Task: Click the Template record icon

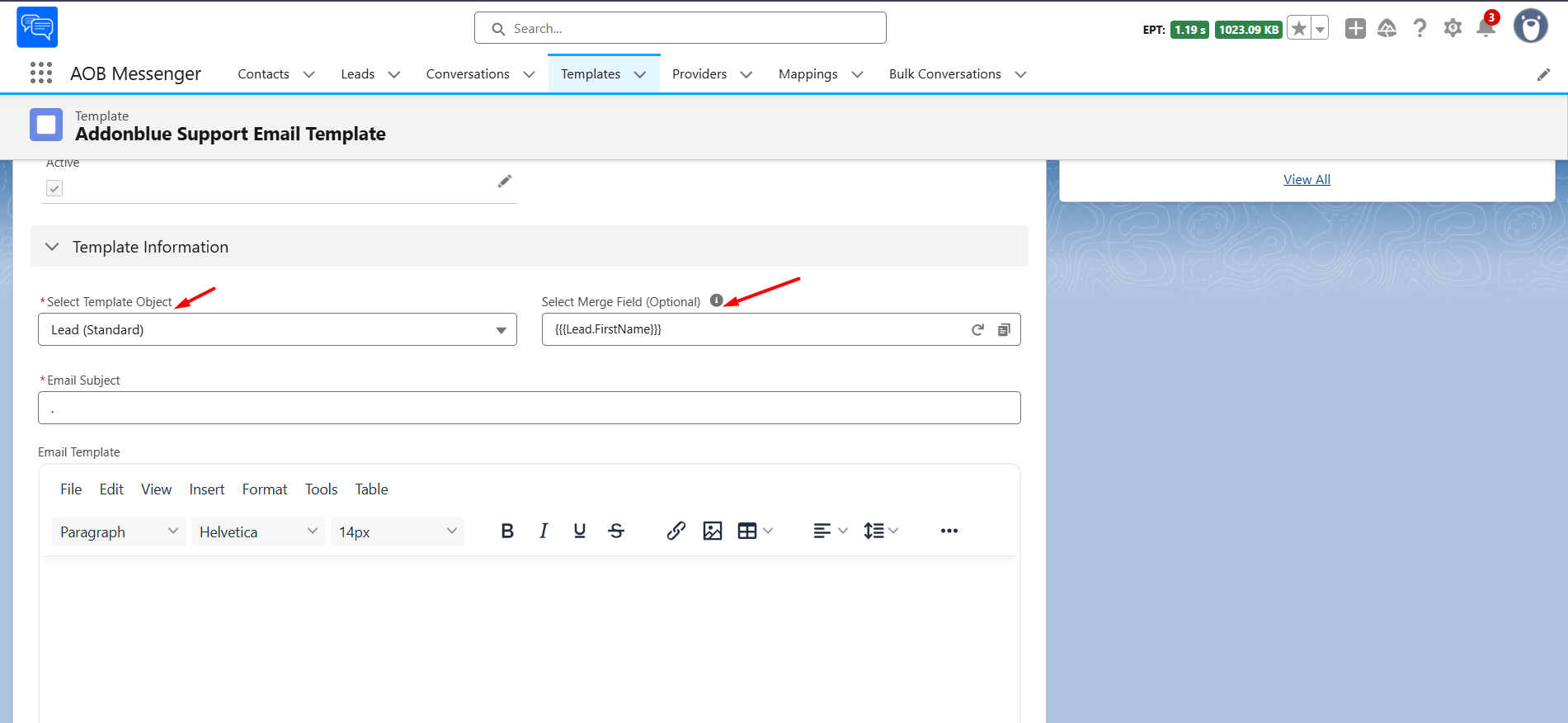Action: [46, 125]
